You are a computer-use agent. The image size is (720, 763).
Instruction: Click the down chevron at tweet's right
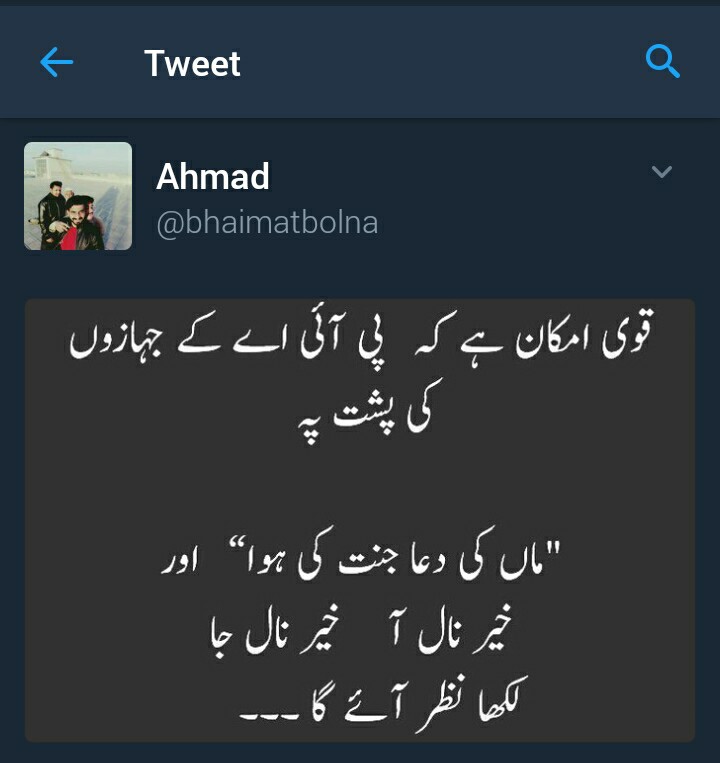[662, 171]
